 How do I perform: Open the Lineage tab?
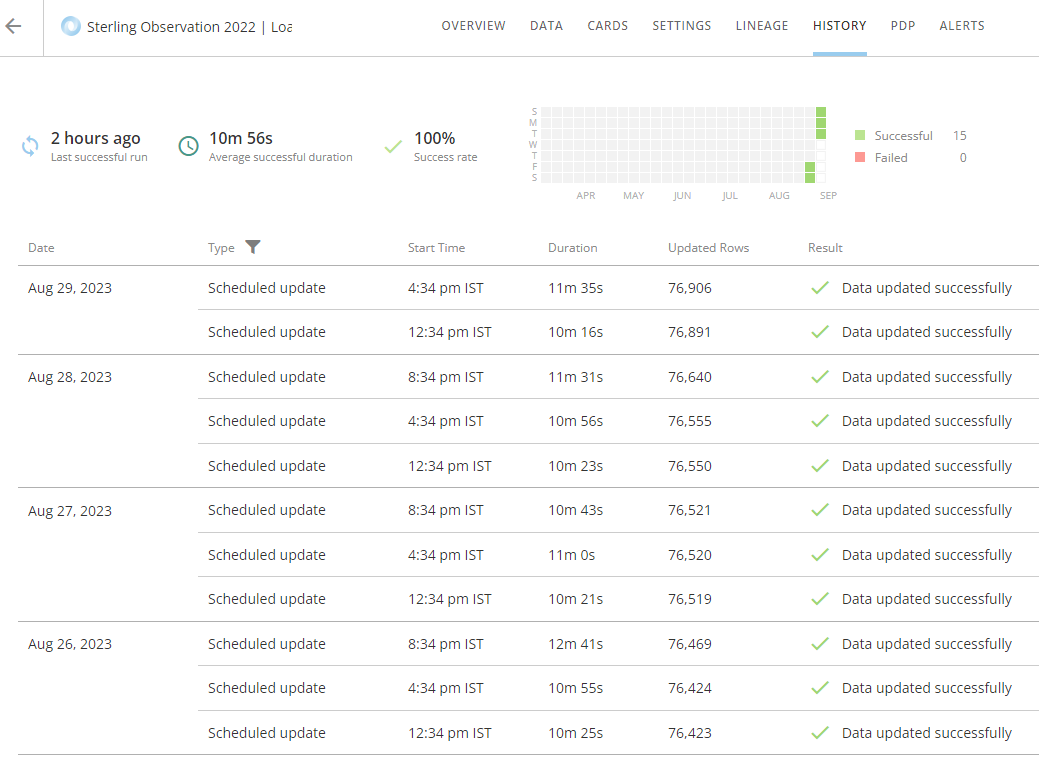(762, 26)
